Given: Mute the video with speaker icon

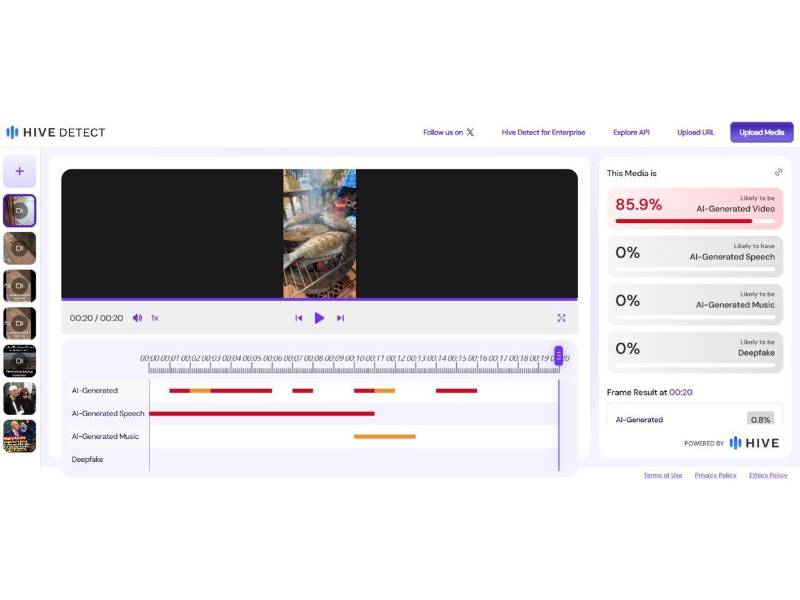Looking at the screenshot, I should 137,317.
